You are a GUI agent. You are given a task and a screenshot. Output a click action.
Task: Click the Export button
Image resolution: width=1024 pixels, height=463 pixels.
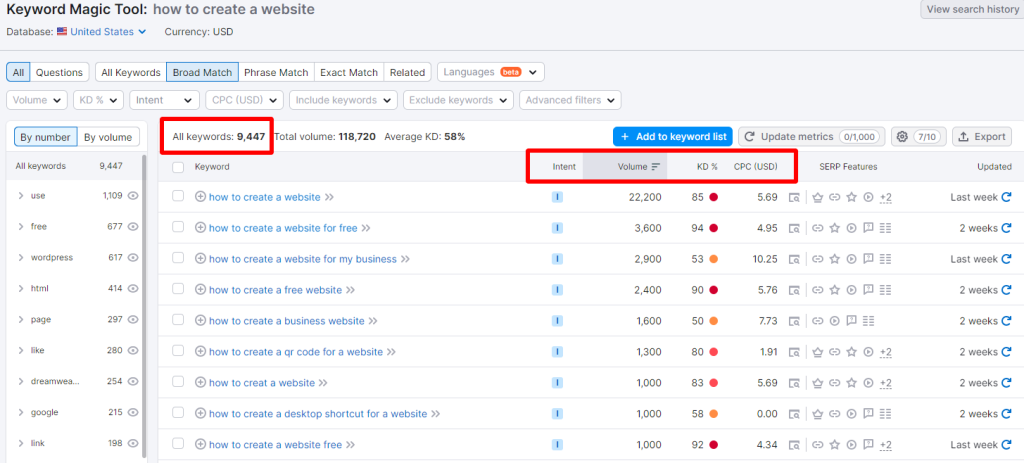coord(982,136)
